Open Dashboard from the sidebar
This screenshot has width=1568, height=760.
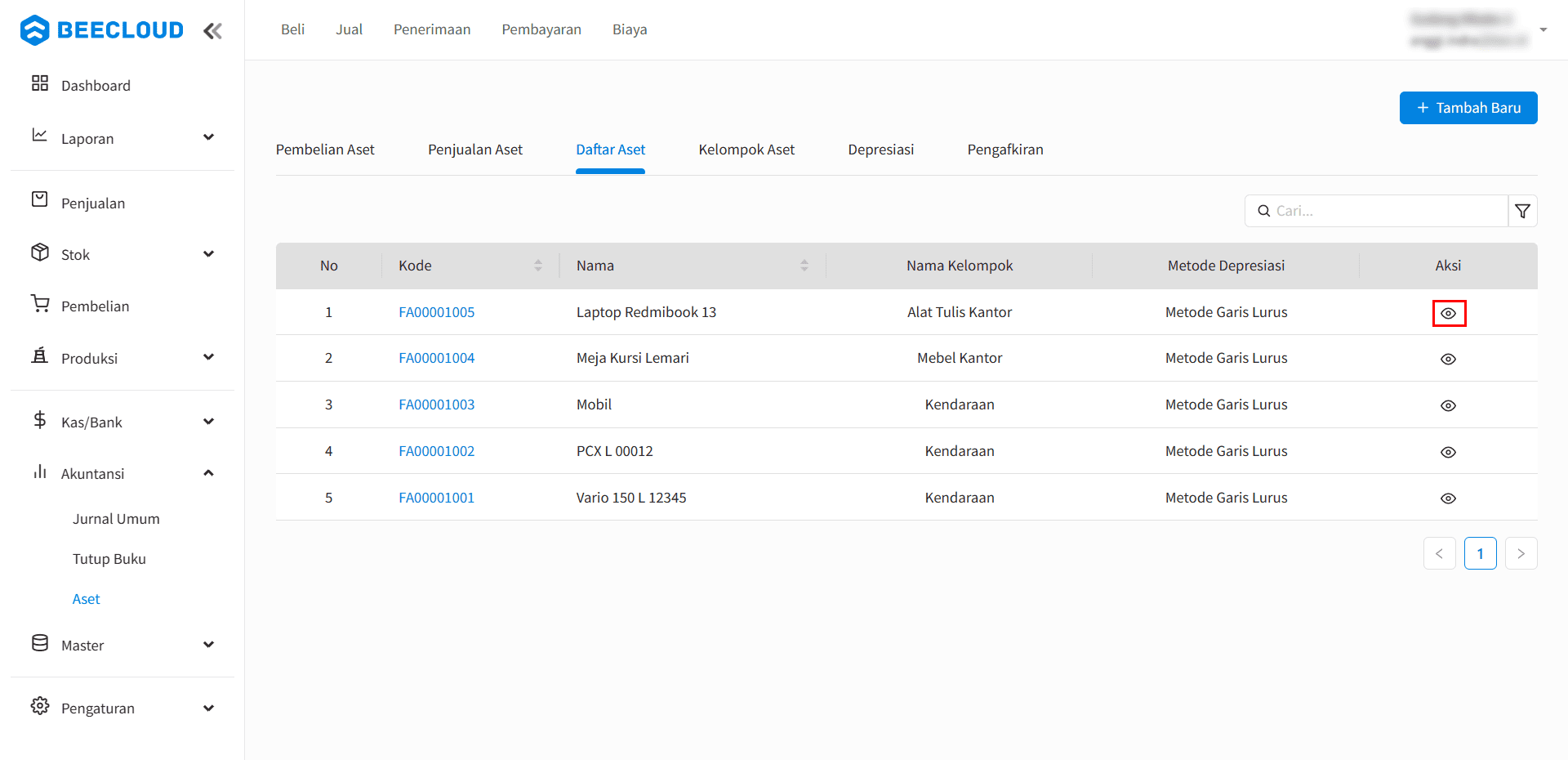click(96, 86)
